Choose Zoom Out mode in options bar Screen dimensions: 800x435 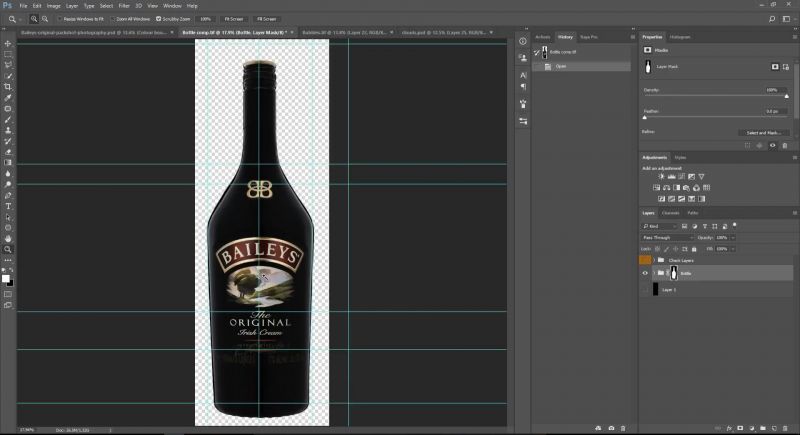[45, 19]
